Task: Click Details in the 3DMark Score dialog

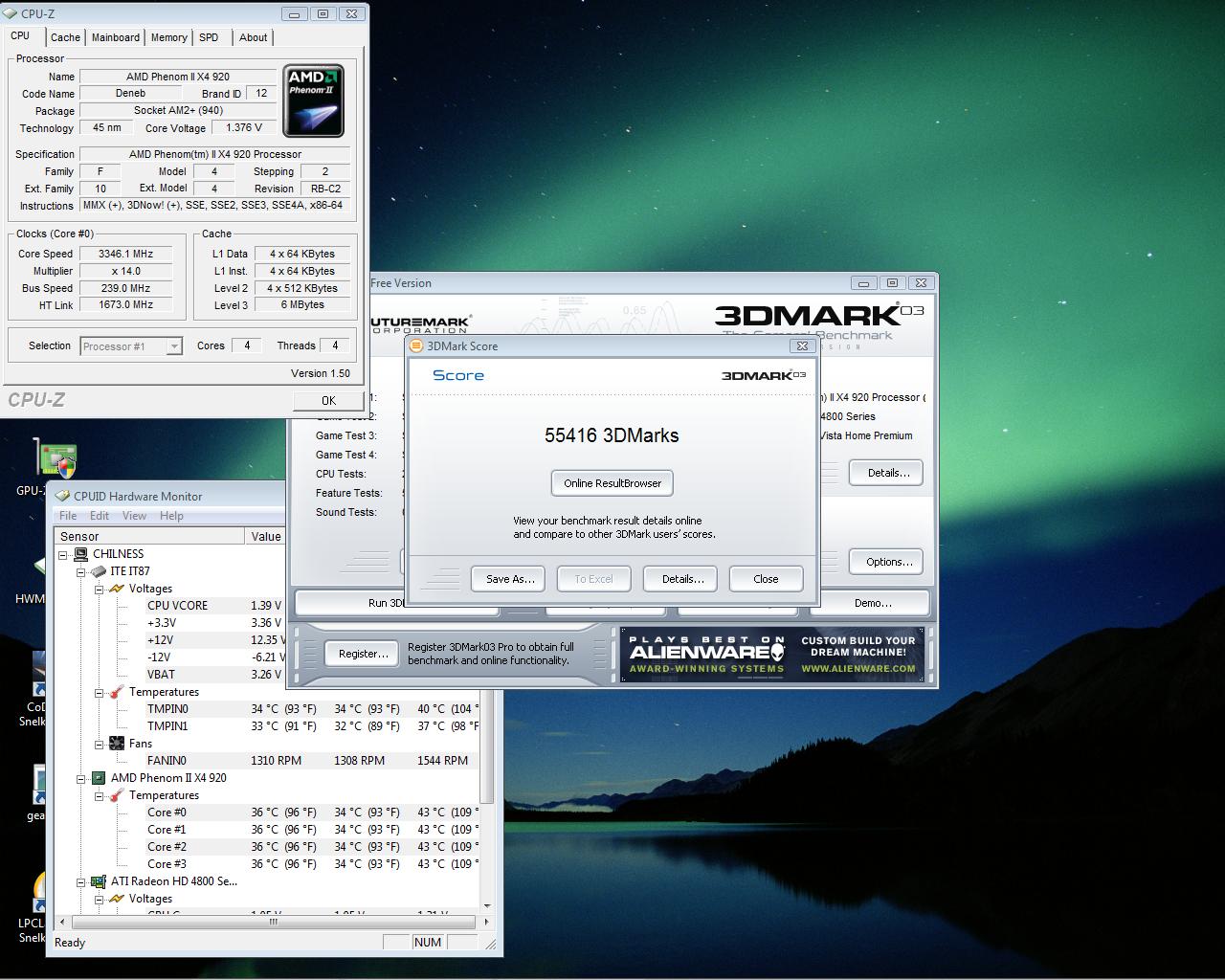Action: (682, 579)
